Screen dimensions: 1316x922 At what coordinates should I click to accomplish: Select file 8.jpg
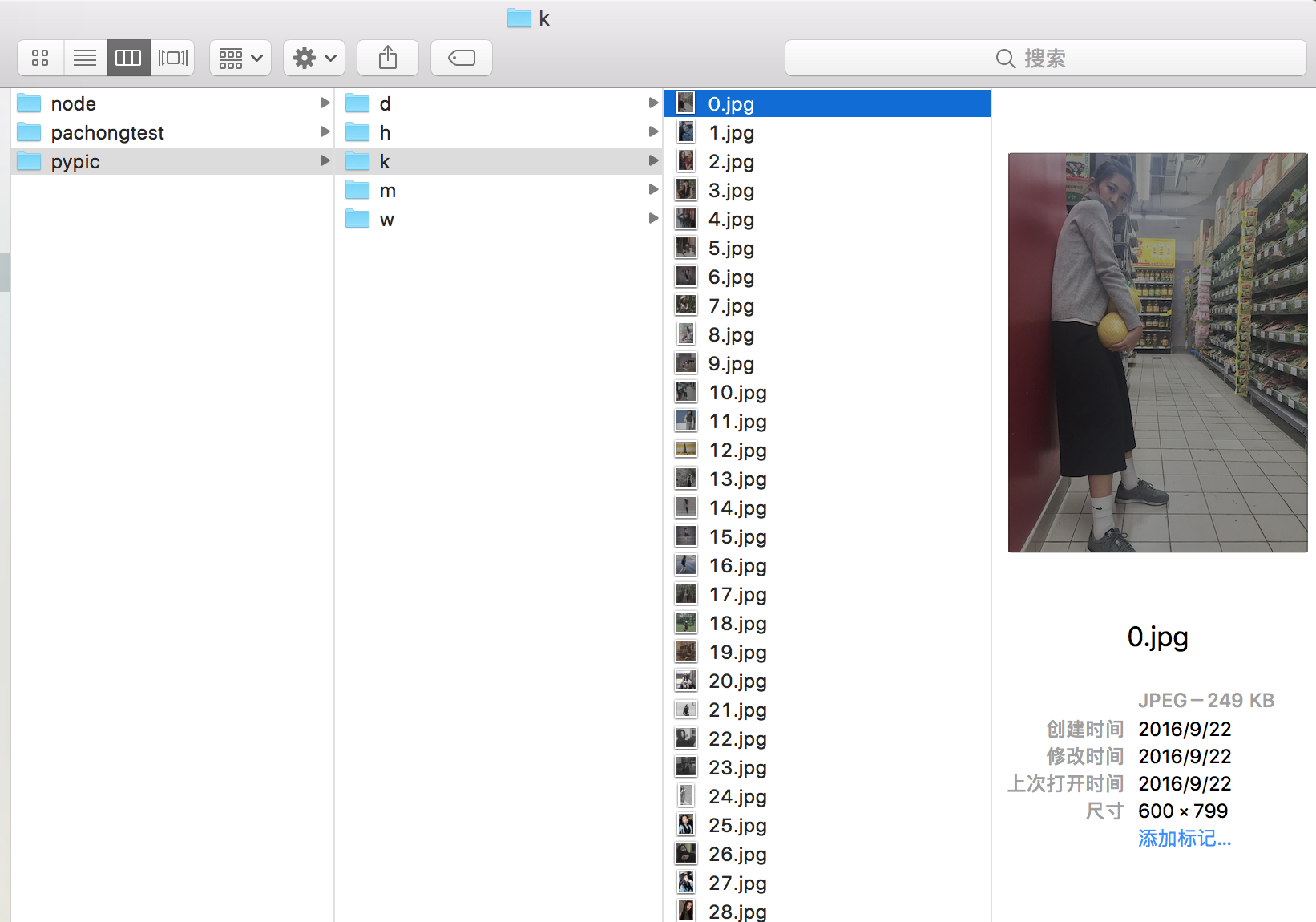click(x=827, y=334)
